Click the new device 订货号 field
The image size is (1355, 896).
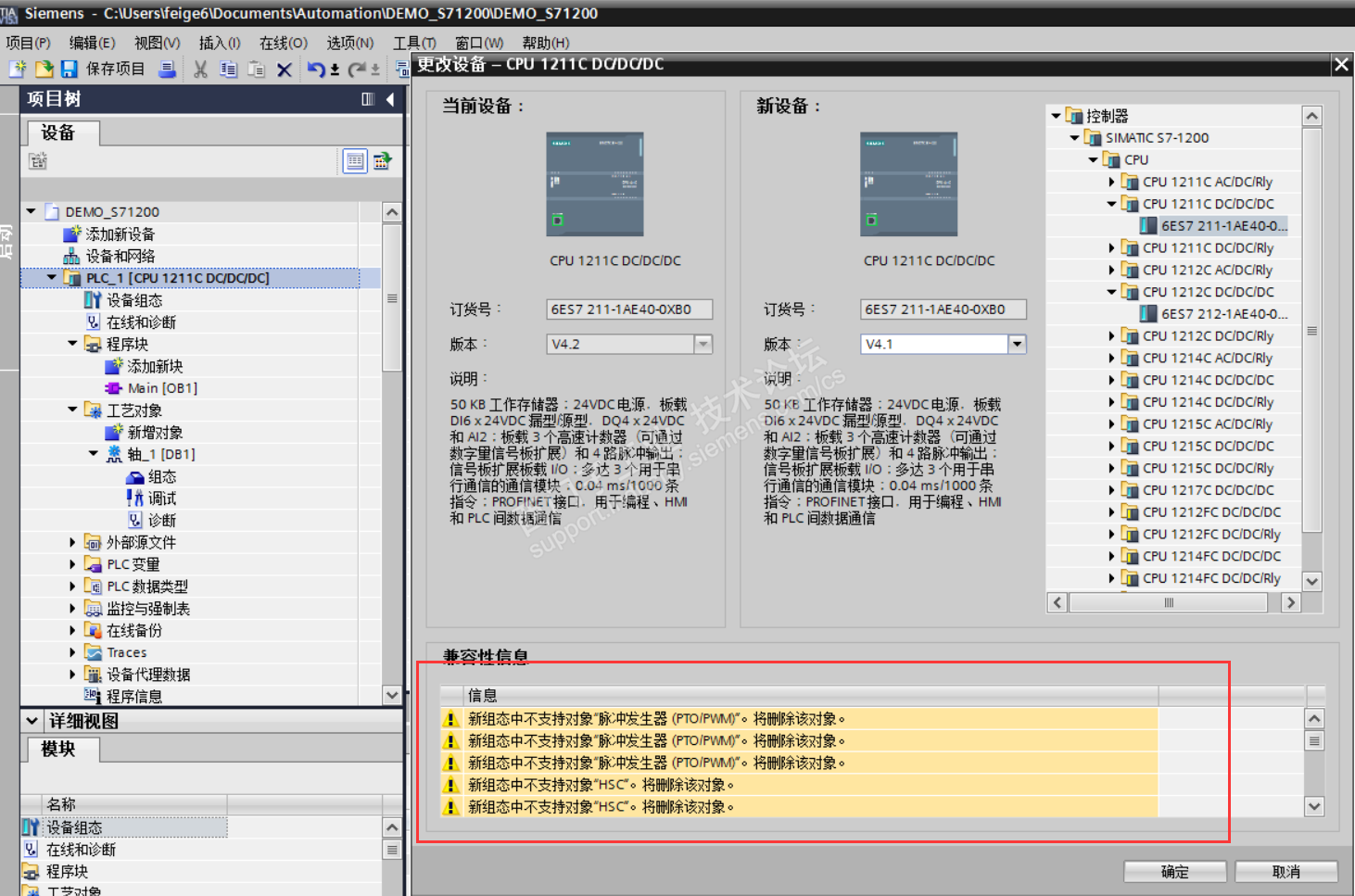(x=943, y=309)
